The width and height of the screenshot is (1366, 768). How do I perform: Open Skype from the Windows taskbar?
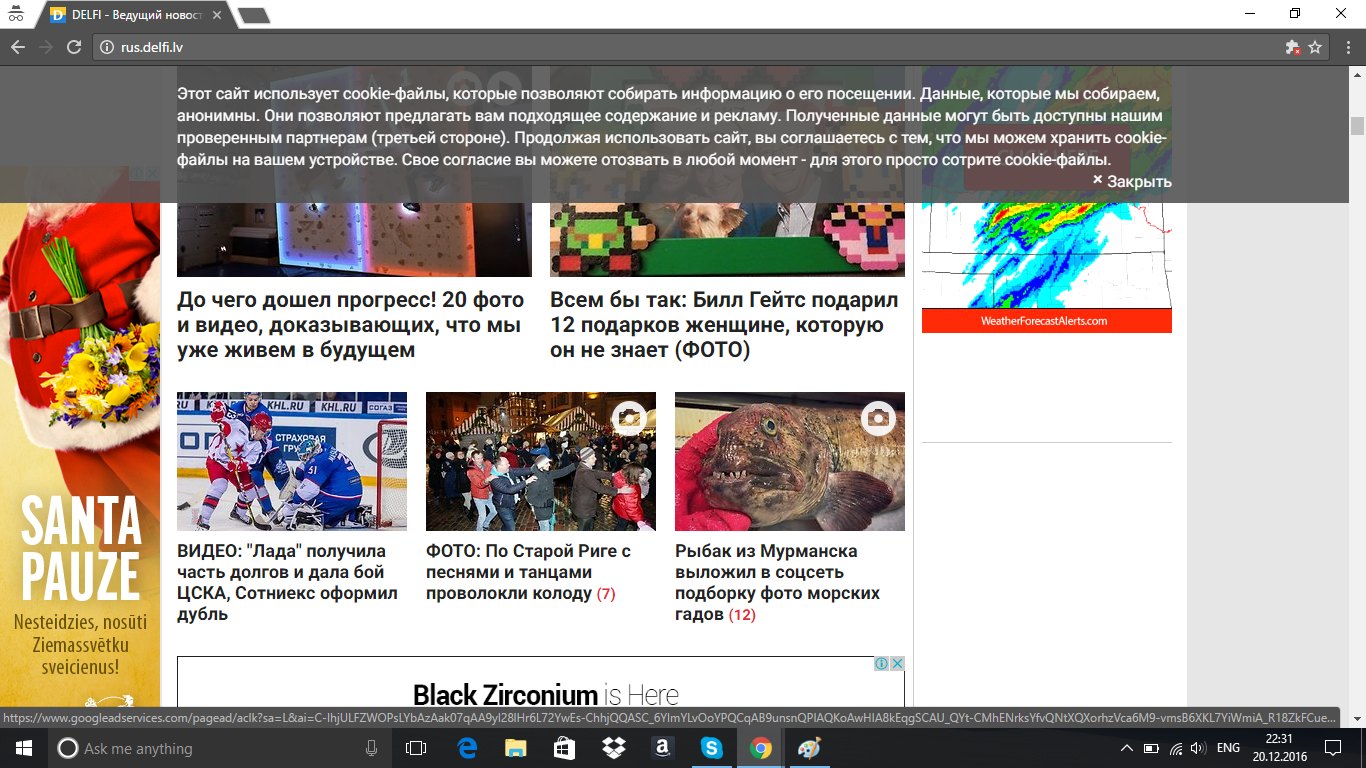[711, 748]
